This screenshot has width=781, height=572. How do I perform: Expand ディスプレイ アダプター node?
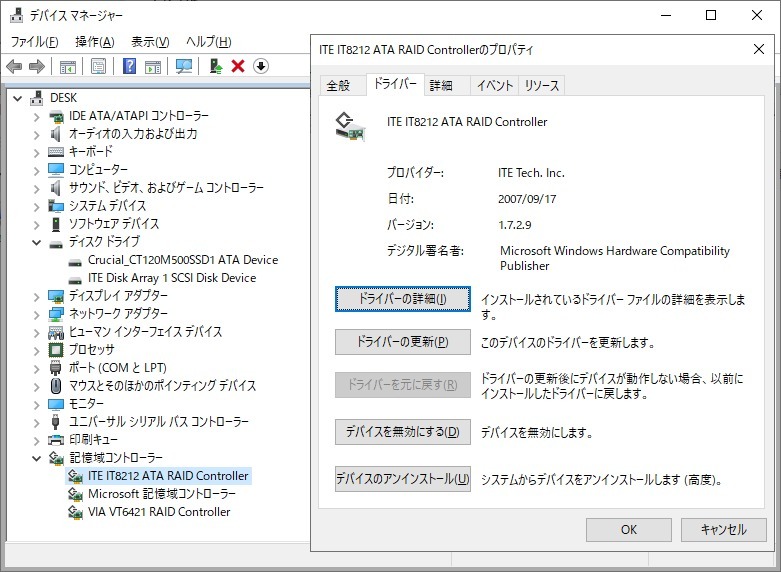(x=36, y=297)
